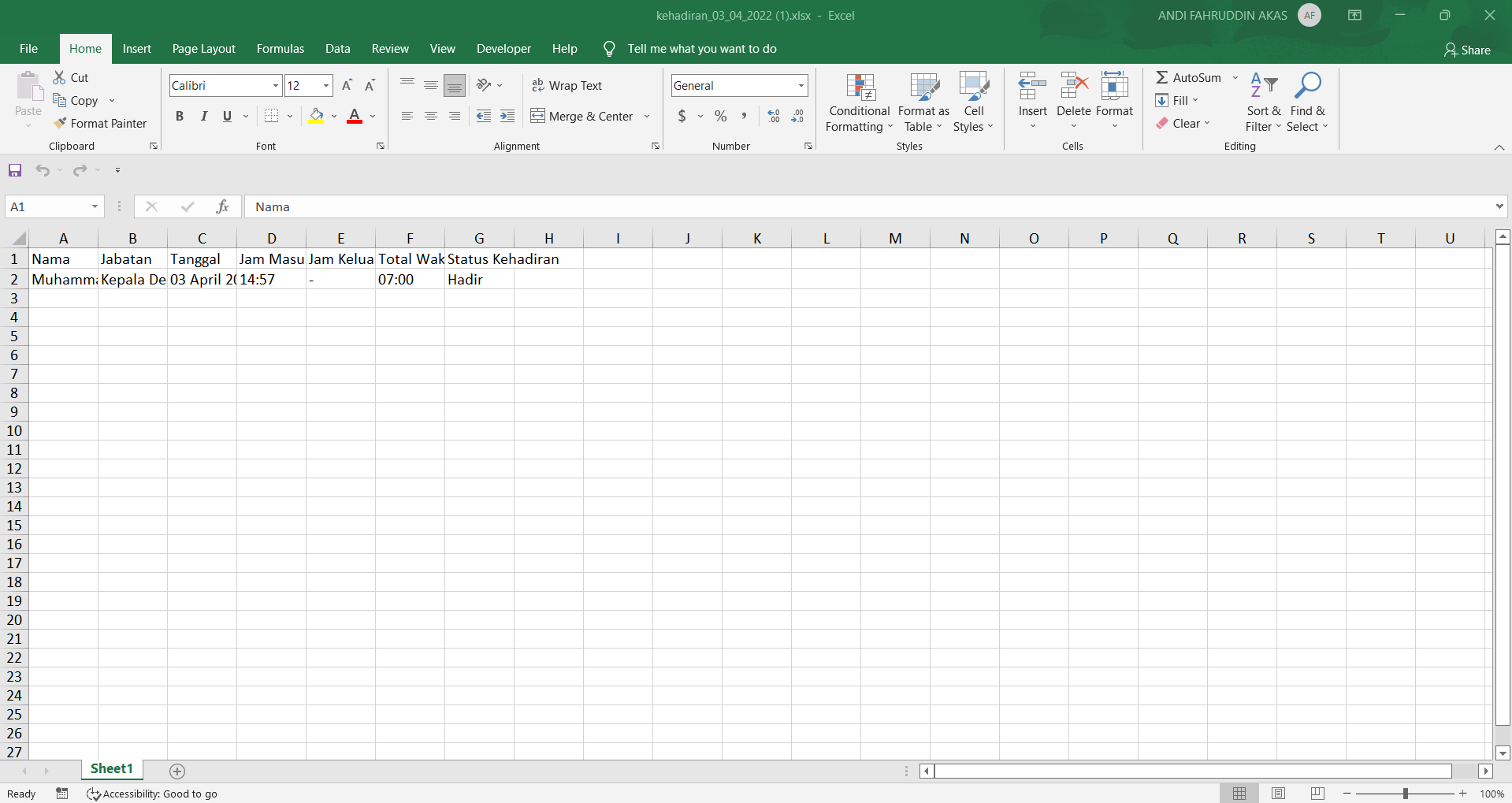Apply the Borders icon
Image resolution: width=1512 pixels, height=803 pixels.
(x=272, y=116)
